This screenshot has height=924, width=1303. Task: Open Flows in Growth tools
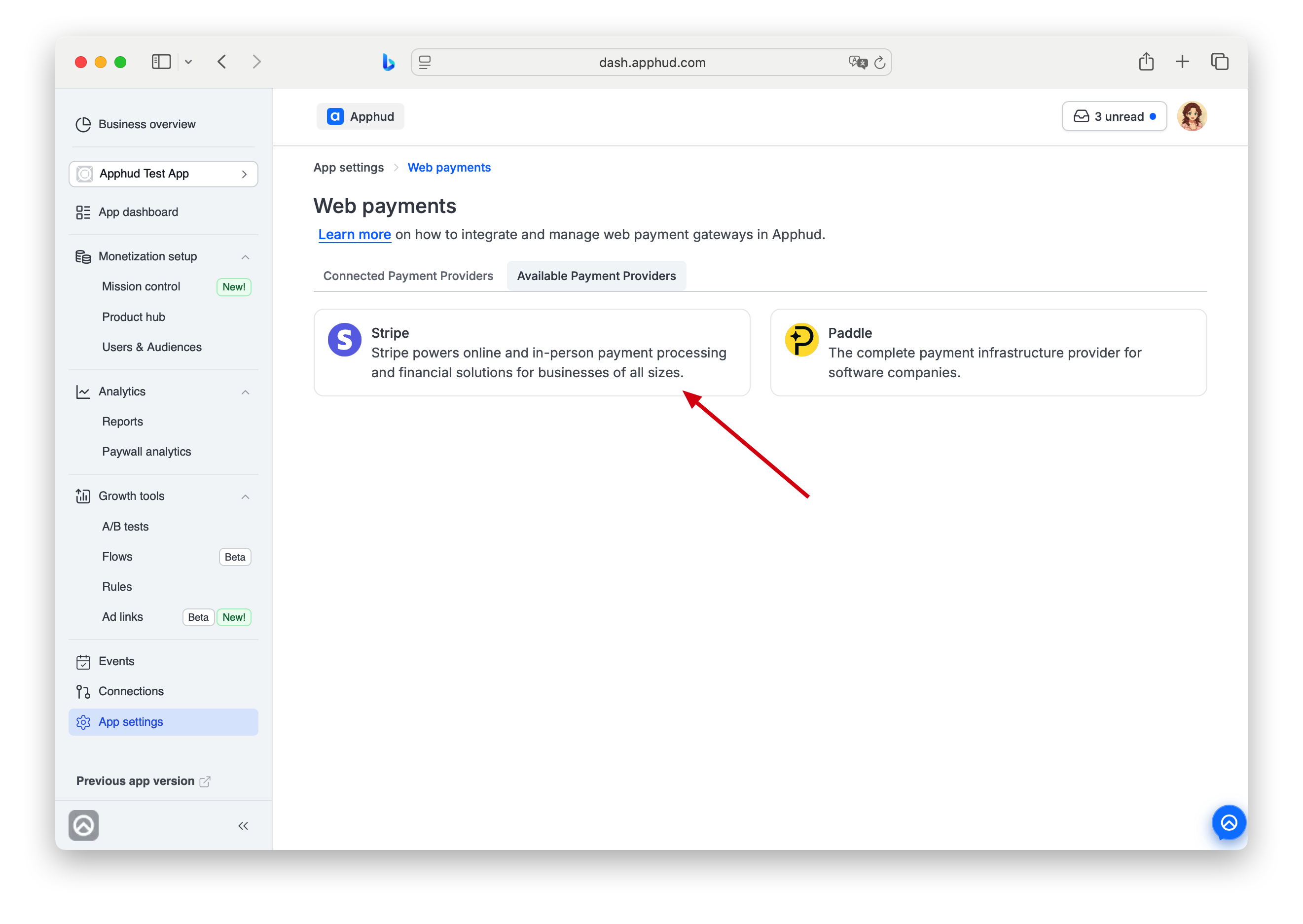pos(117,557)
